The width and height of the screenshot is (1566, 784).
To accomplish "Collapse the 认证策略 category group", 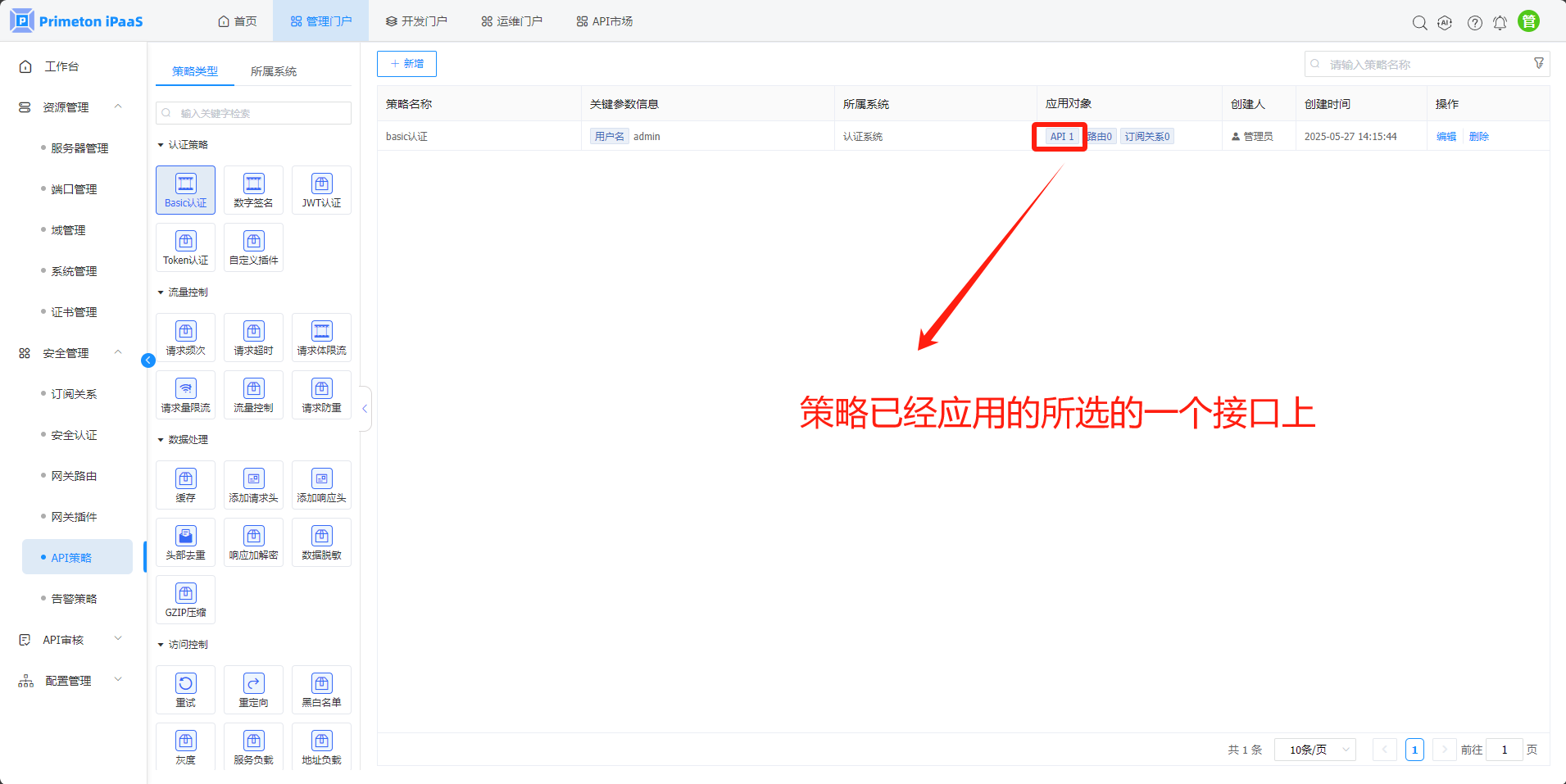I will 161,145.
